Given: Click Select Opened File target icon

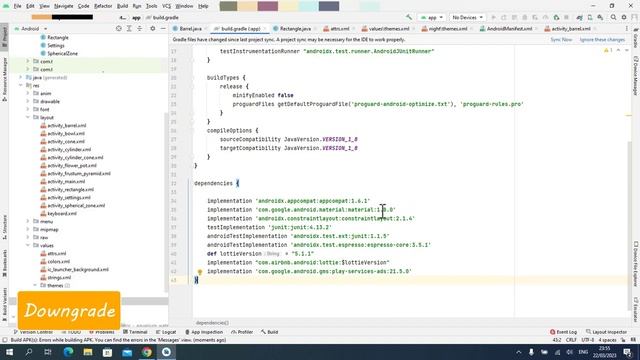Looking at the screenshot, I should pyautogui.click(x=118, y=29).
